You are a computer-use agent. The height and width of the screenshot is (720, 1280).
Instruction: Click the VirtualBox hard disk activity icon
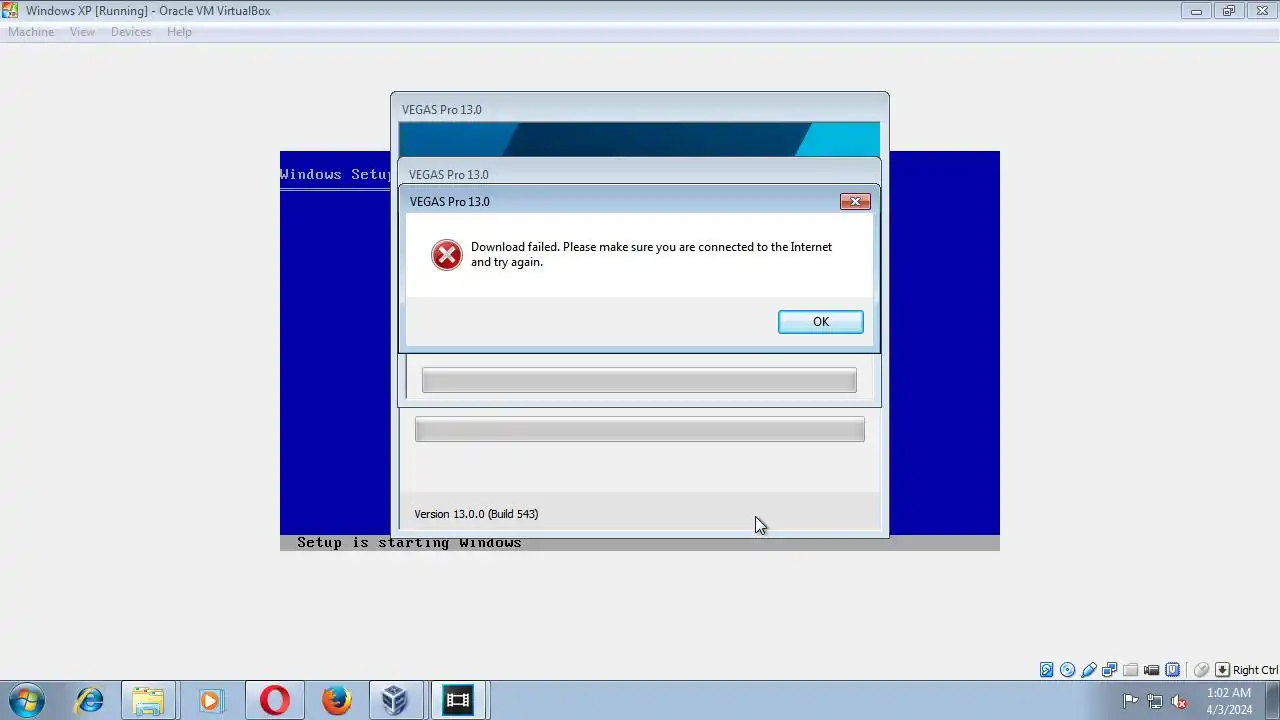[1046, 670]
